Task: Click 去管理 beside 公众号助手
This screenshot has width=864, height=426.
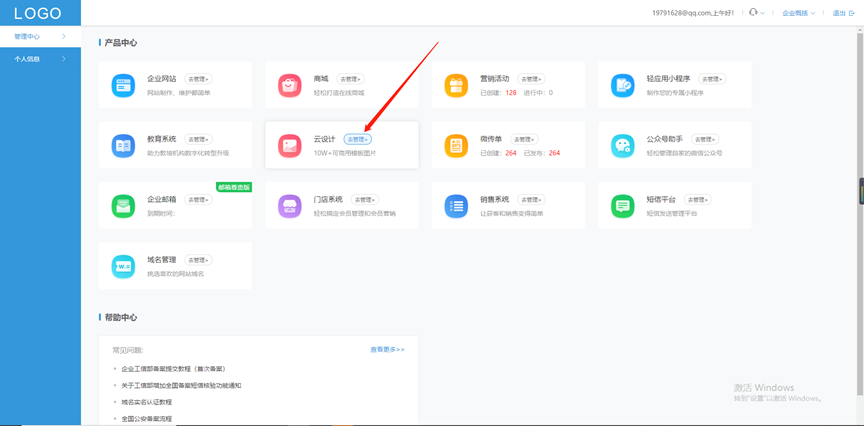Action: pyautogui.click(x=705, y=139)
